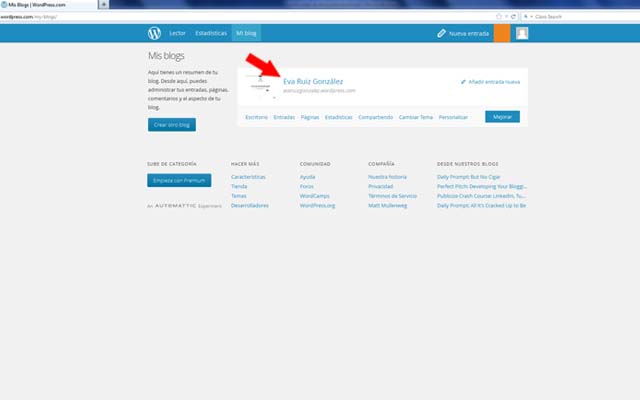The height and width of the screenshot is (400, 640).
Task: Click the user avatar icon in header
Action: [x=522, y=33]
